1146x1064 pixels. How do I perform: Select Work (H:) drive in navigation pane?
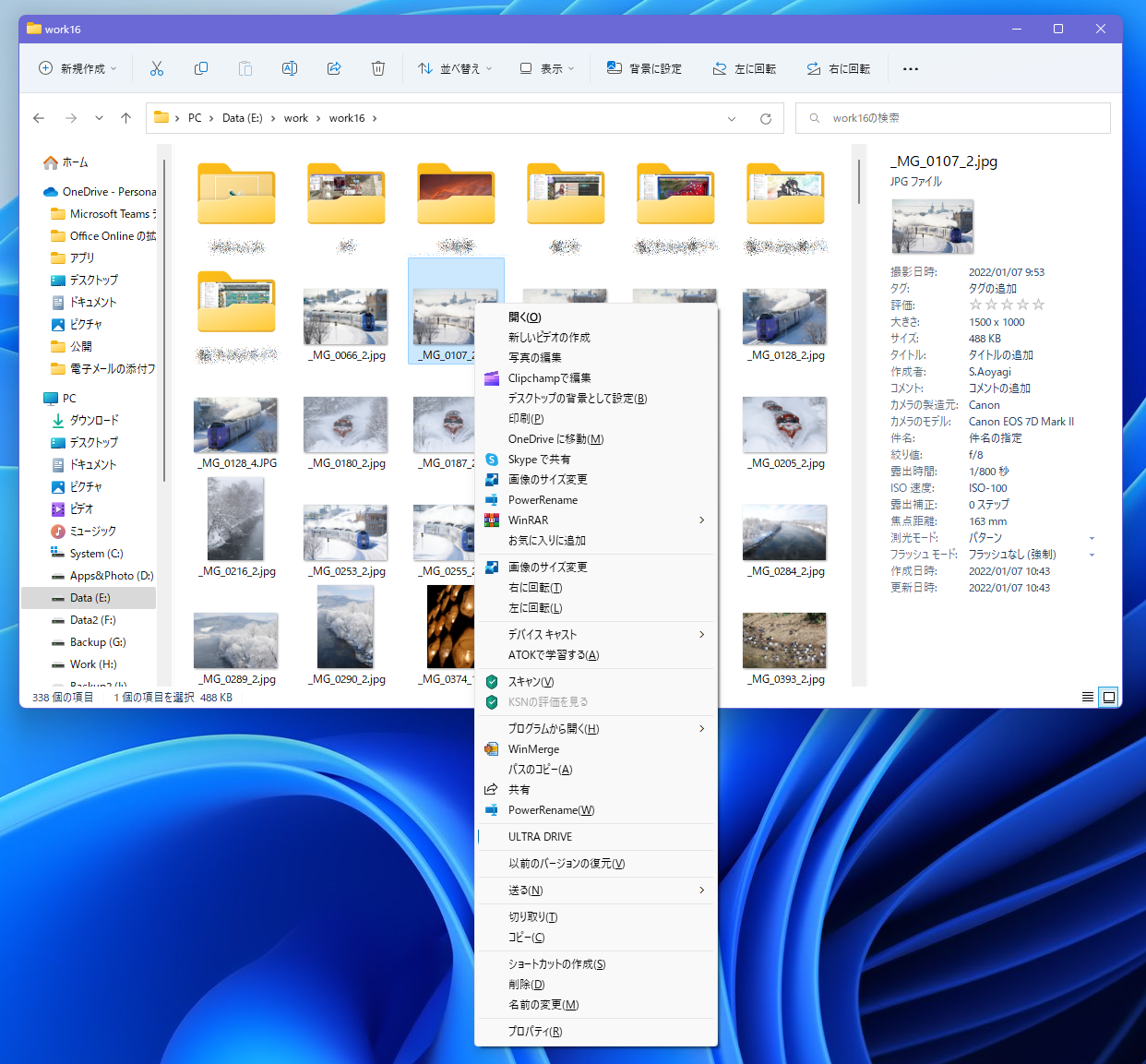point(84,664)
